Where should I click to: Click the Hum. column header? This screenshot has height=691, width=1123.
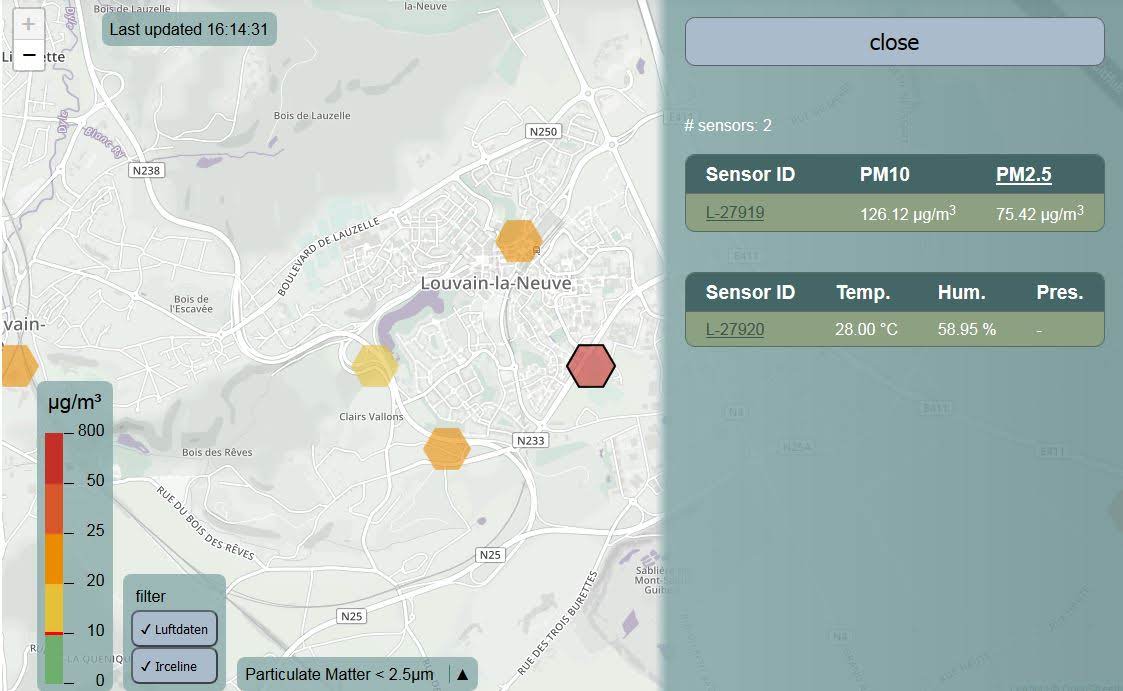(961, 293)
